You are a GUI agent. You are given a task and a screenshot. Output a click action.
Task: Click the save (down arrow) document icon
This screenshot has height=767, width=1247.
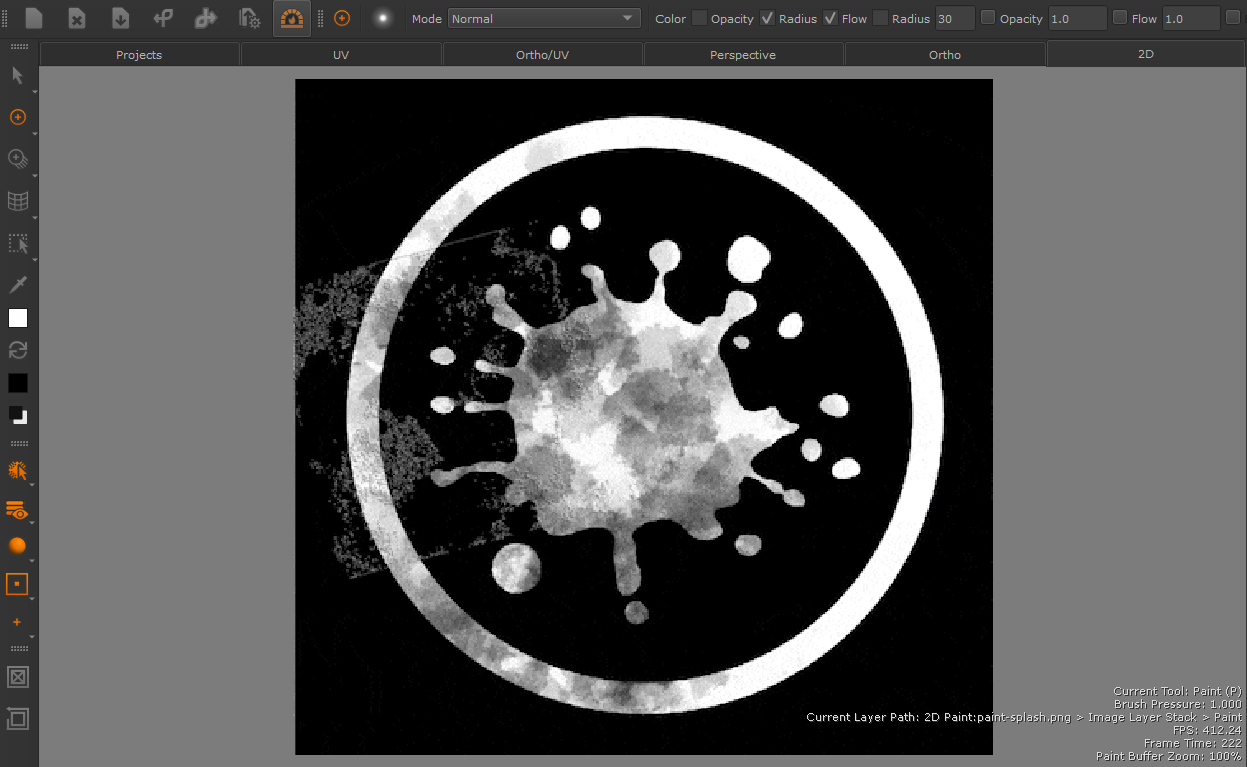tap(120, 18)
